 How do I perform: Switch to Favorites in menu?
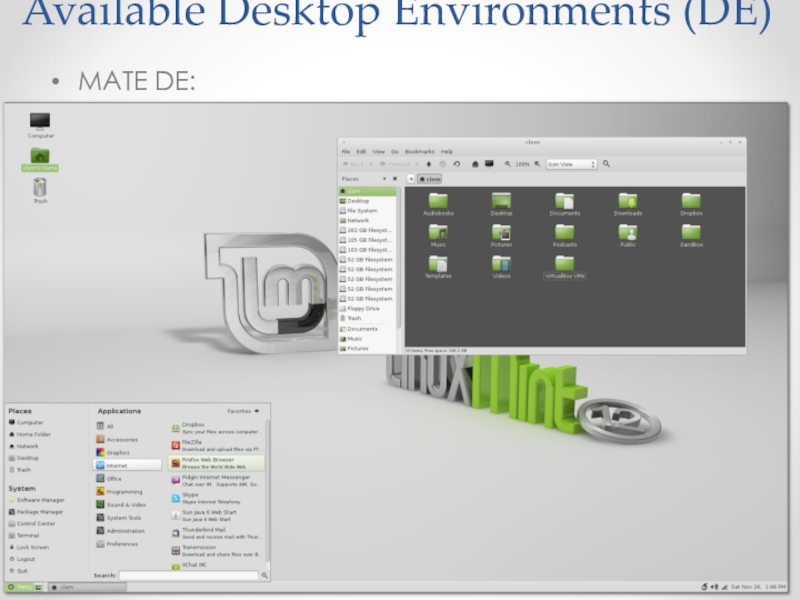pyautogui.click(x=243, y=411)
